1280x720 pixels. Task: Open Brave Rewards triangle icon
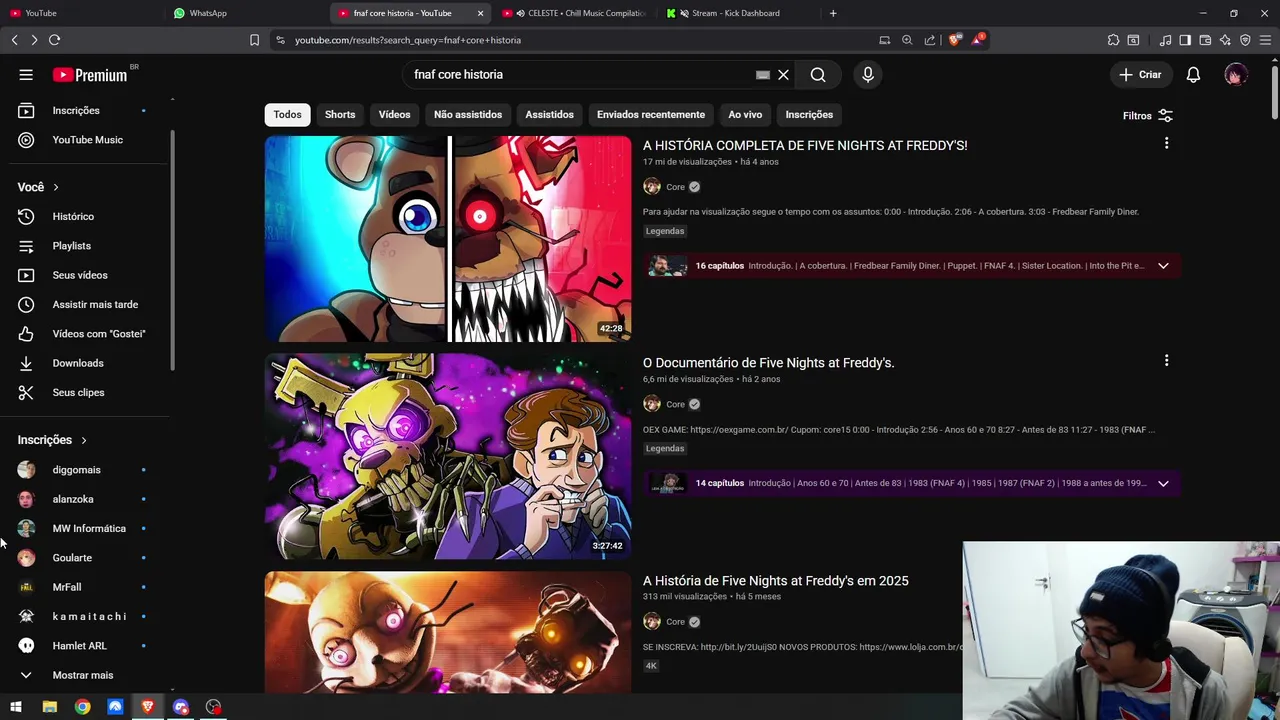click(x=977, y=40)
